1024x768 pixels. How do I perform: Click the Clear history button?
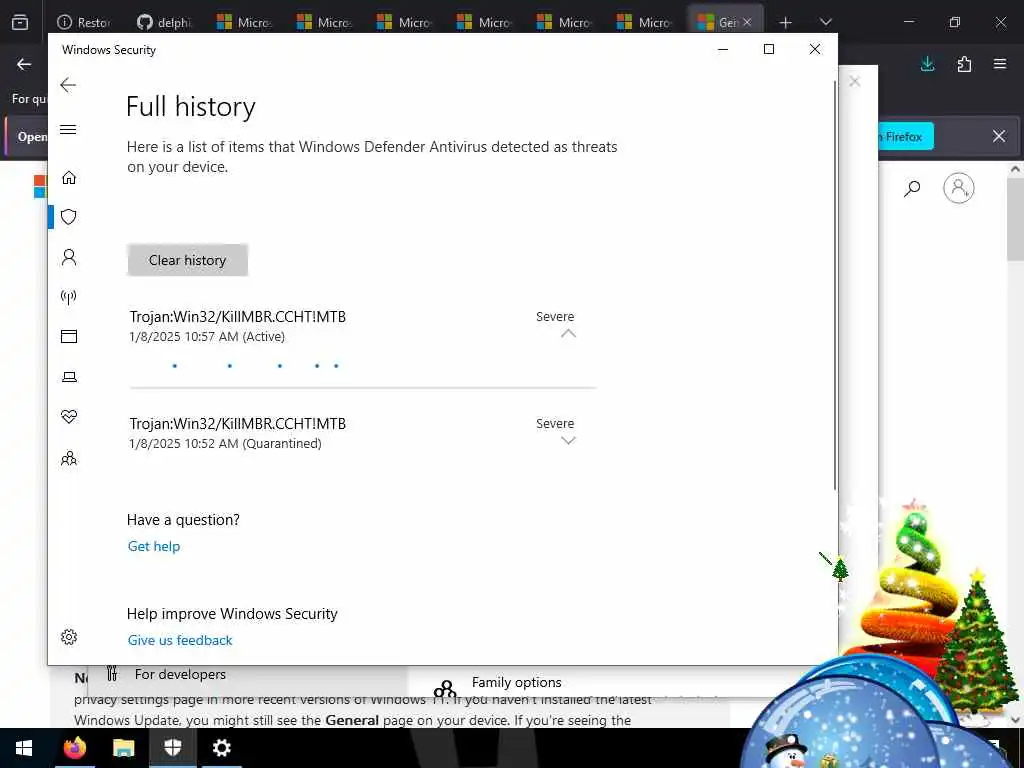(x=187, y=260)
